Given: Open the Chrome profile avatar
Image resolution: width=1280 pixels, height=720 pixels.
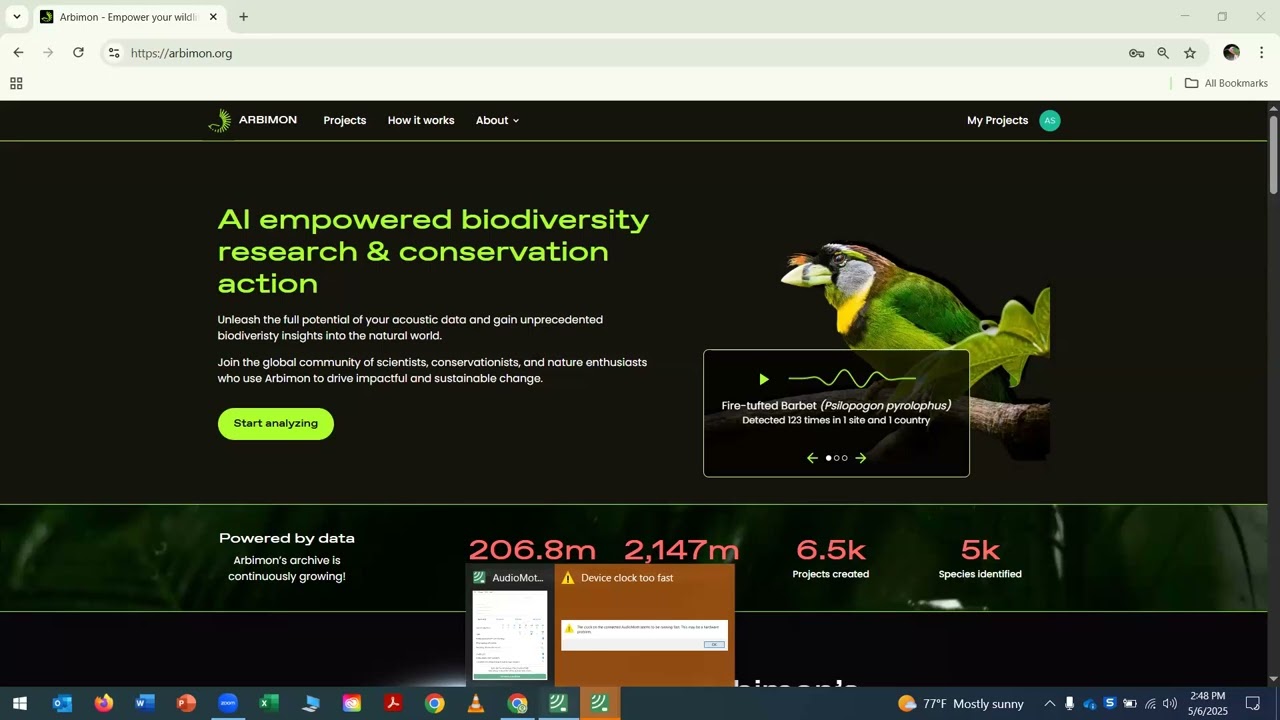Looking at the screenshot, I should [x=1231, y=53].
